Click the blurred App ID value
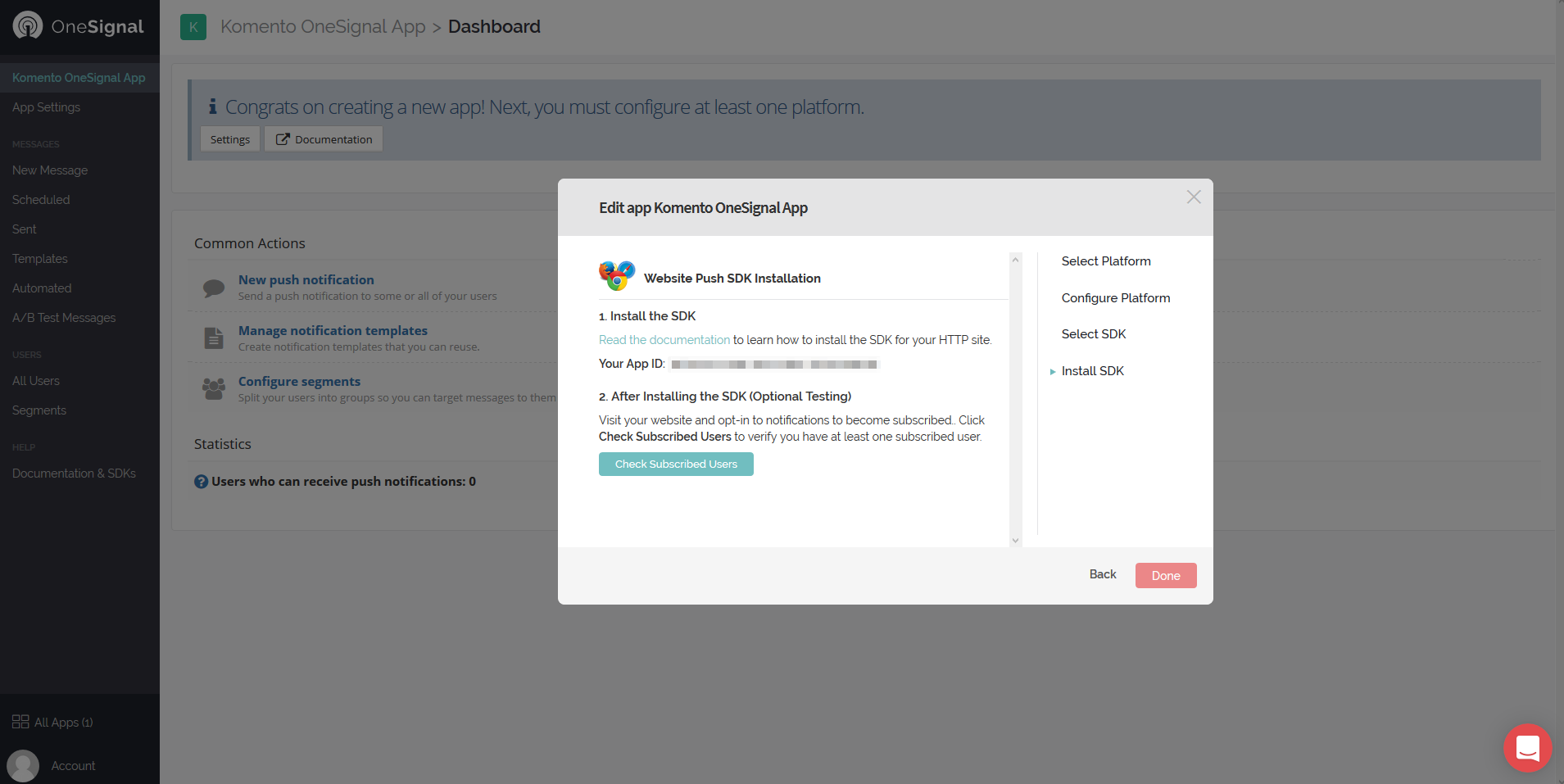1564x784 pixels. [x=775, y=365]
